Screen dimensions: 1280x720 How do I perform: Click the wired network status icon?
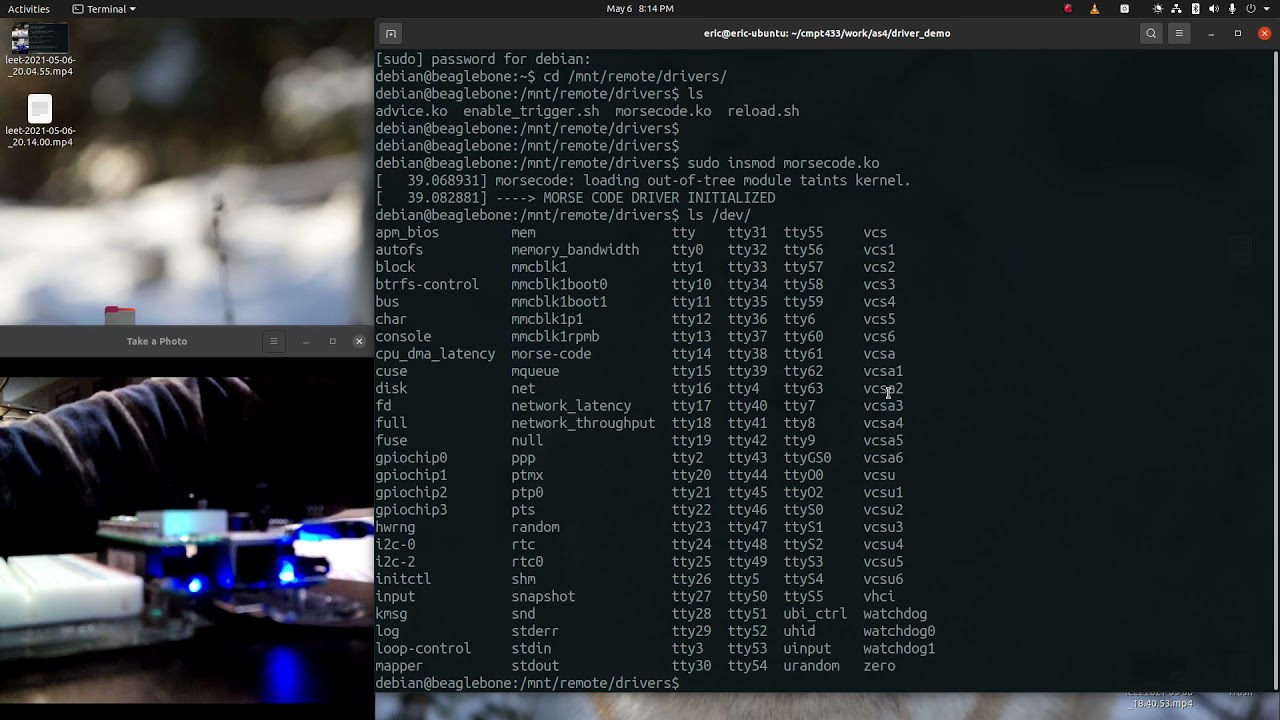(x=1176, y=9)
